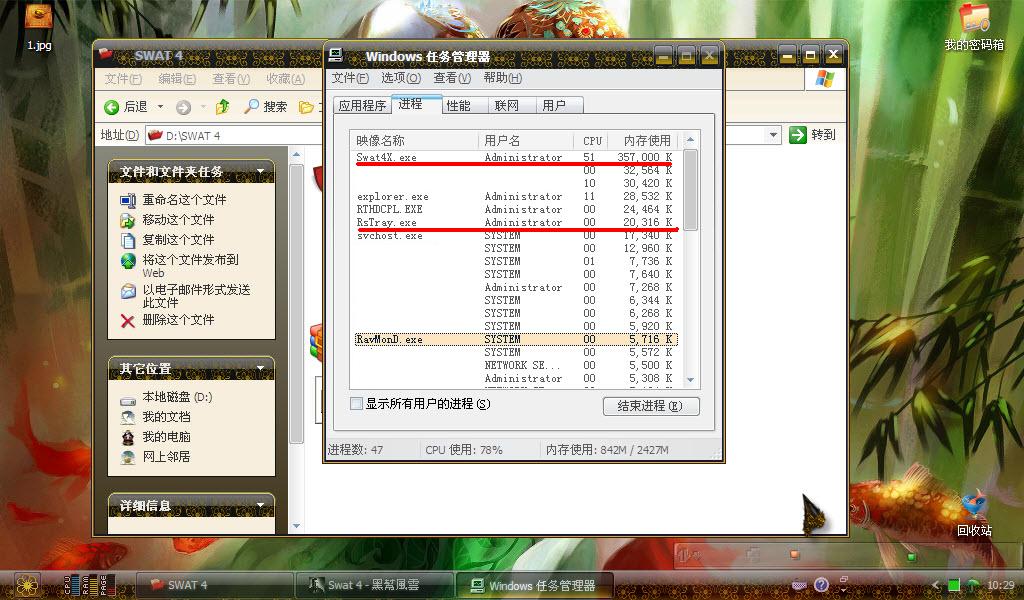Switch to the 性能 tab
Viewport: 1024px width, 600px height.
point(465,105)
